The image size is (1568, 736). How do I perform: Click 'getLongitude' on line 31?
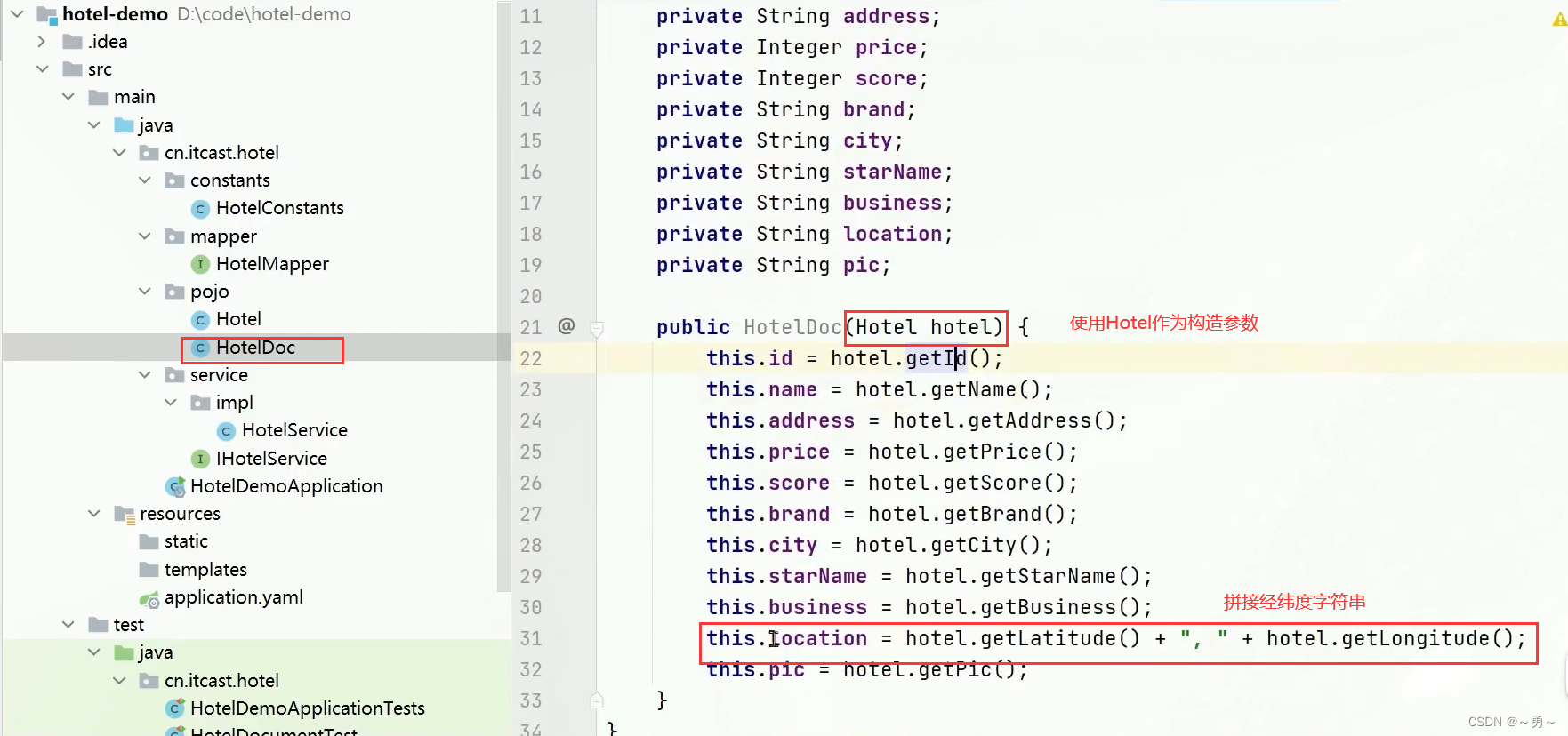point(1415,638)
